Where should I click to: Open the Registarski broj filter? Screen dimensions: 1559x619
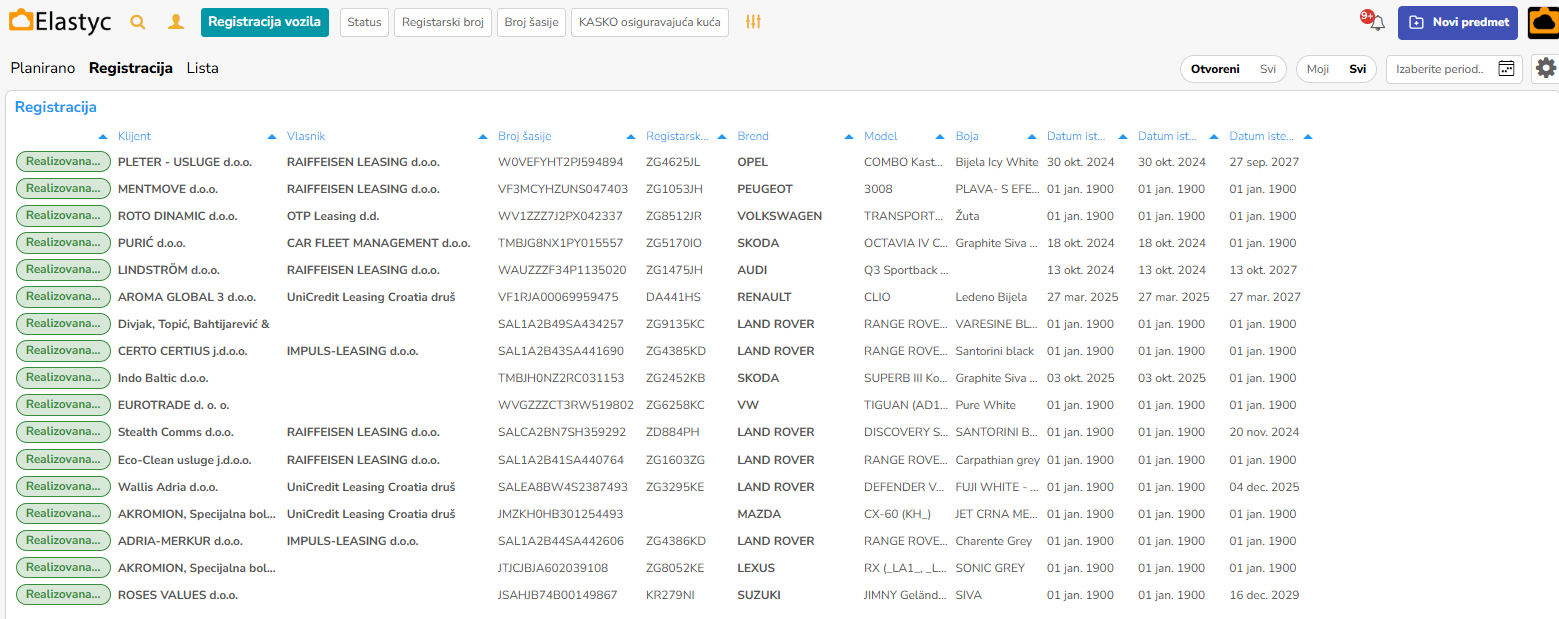[x=443, y=22]
